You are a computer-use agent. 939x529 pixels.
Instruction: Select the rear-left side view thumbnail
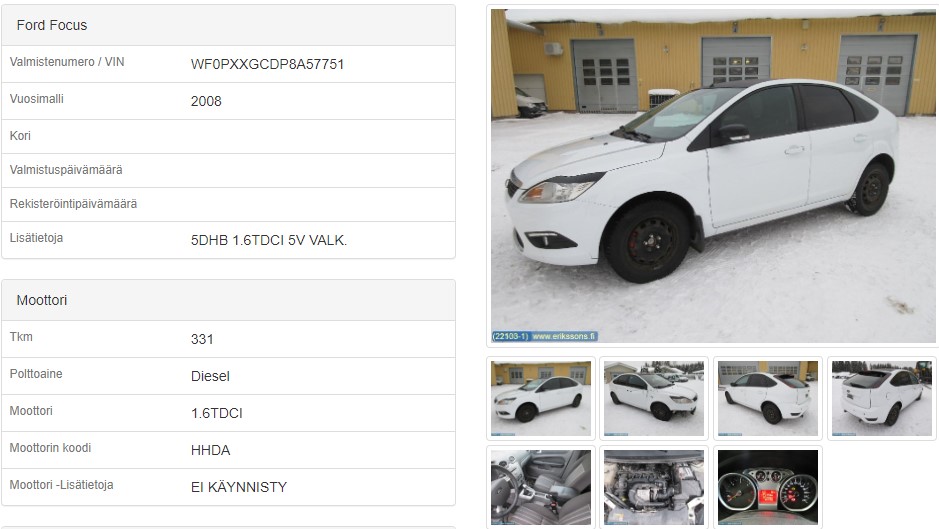tap(768, 398)
